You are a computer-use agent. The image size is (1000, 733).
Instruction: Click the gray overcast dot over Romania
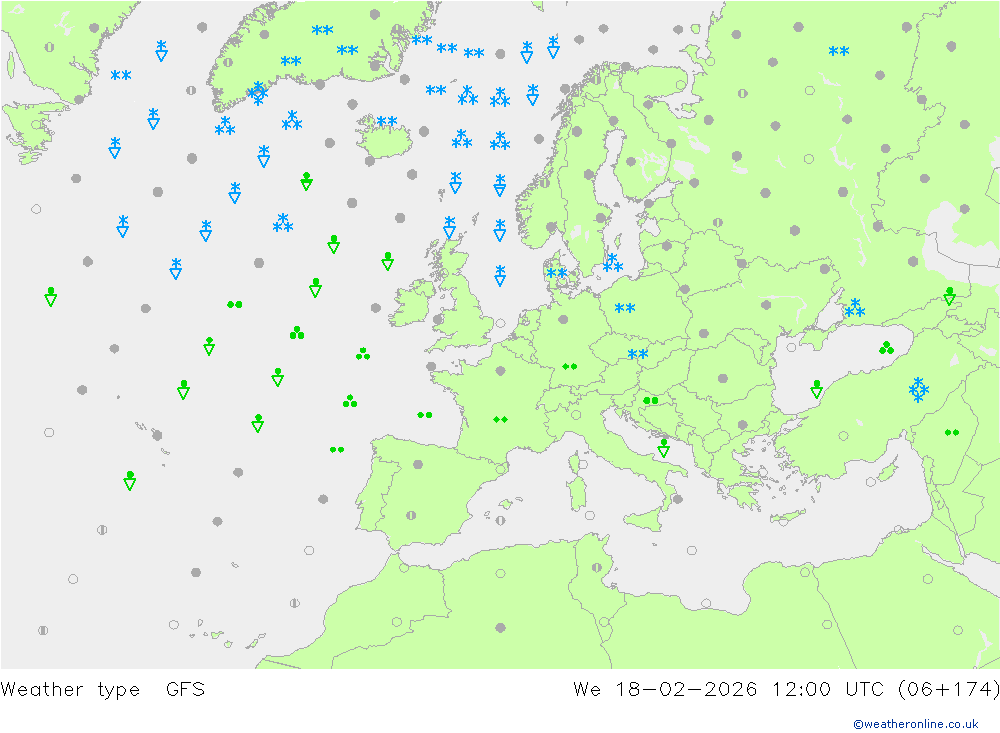723,378
